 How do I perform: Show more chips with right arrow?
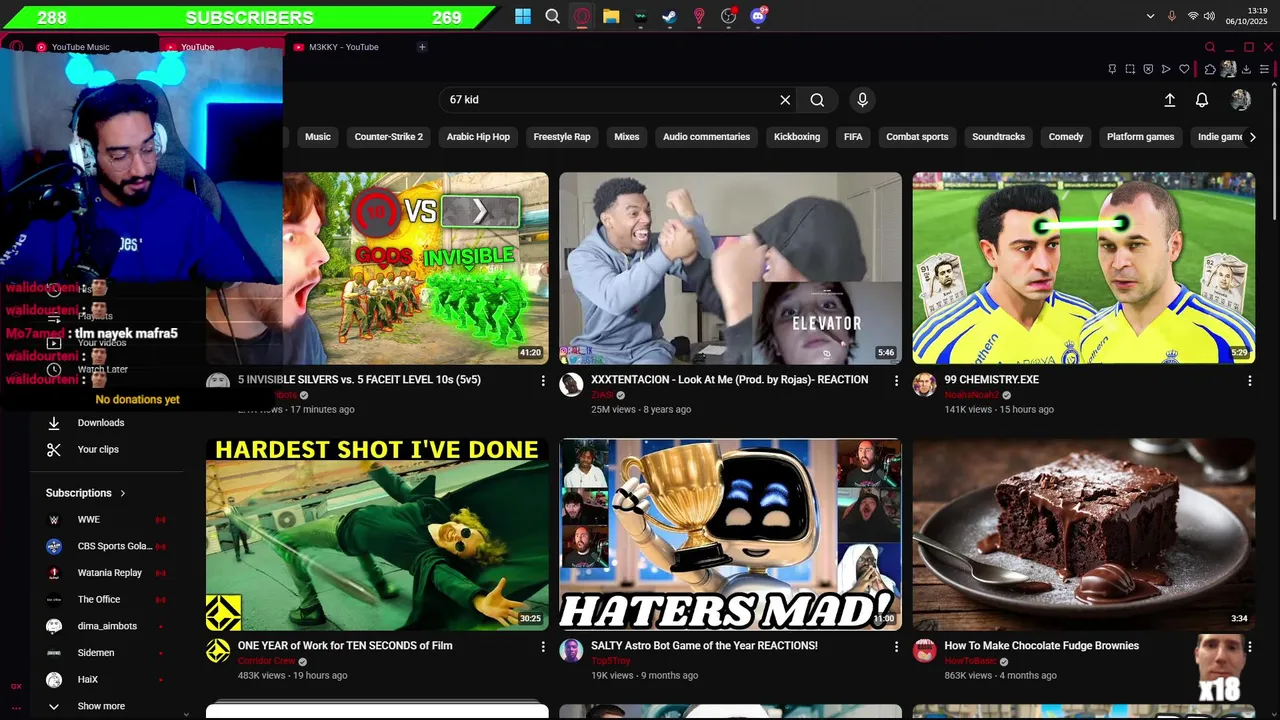click(1252, 137)
